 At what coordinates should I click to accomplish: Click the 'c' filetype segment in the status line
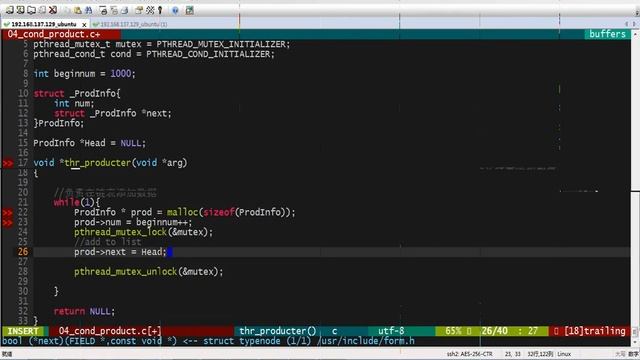pos(334,331)
